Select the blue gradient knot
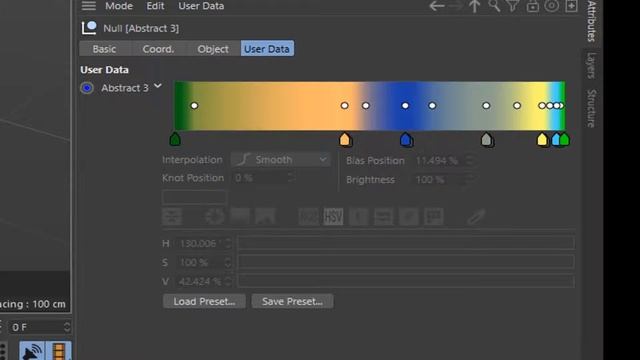This screenshot has height=360, width=640. (x=406, y=139)
